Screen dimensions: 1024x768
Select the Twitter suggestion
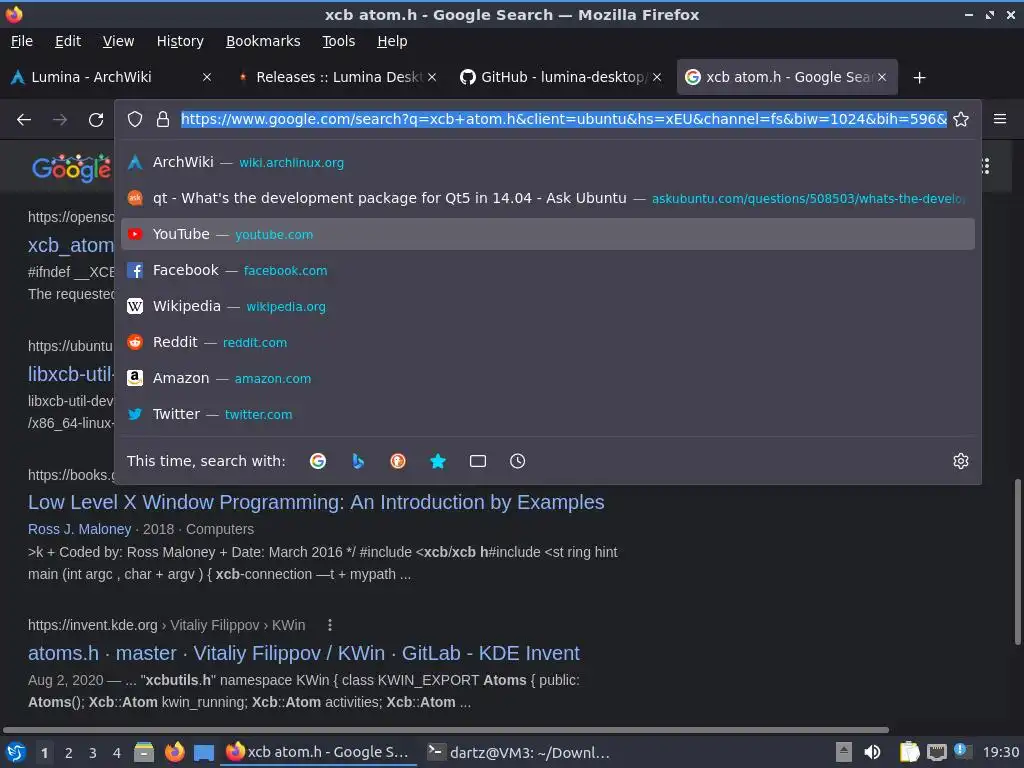[x=547, y=414]
